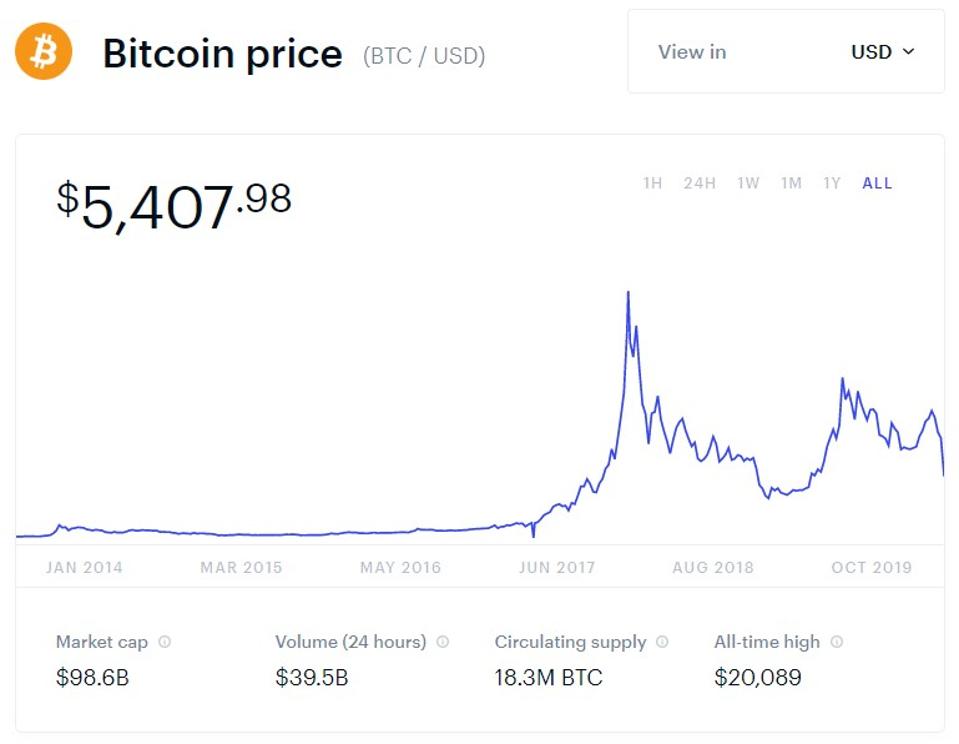This screenshot has width=959, height=744.
Task: Click the info icon next to All-time high
Action: tap(837, 642)
